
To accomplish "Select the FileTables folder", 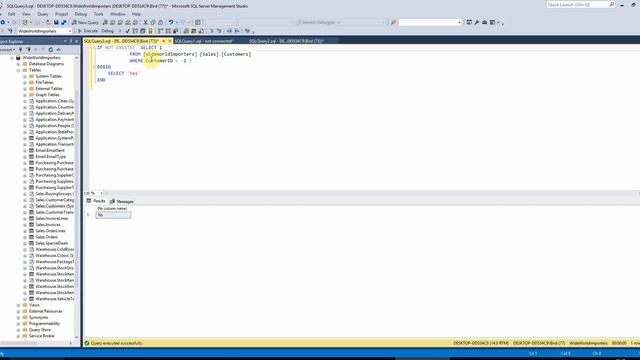I will 44,82.
